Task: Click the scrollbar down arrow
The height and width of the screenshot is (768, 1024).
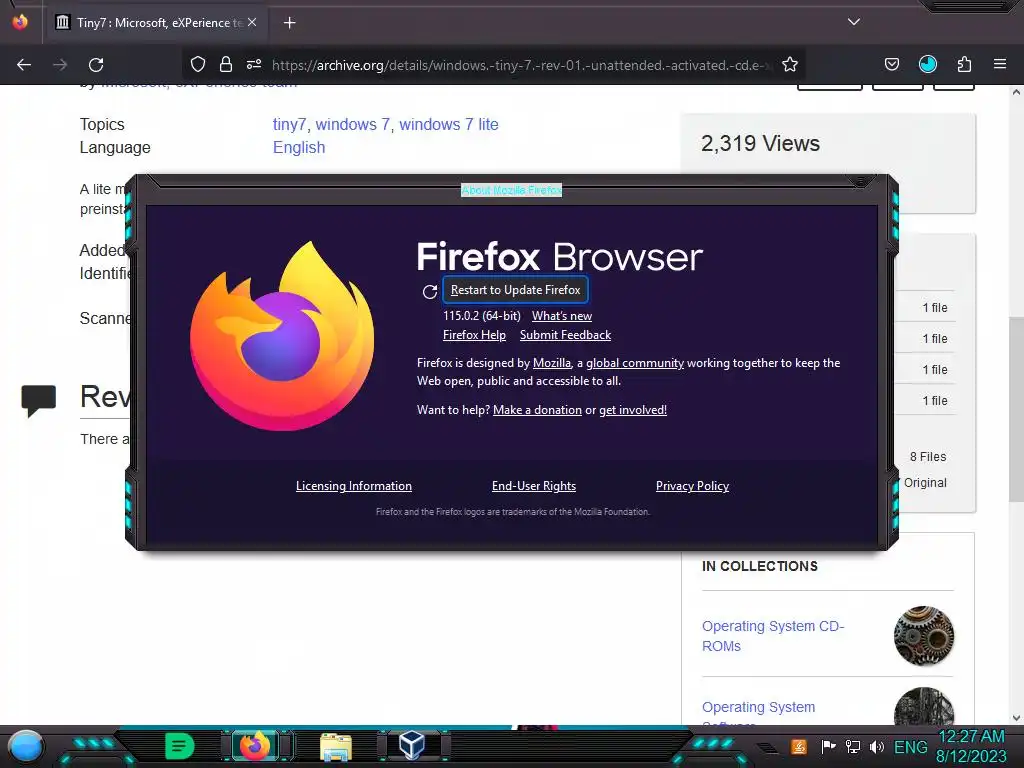Action: (1016, 718)
